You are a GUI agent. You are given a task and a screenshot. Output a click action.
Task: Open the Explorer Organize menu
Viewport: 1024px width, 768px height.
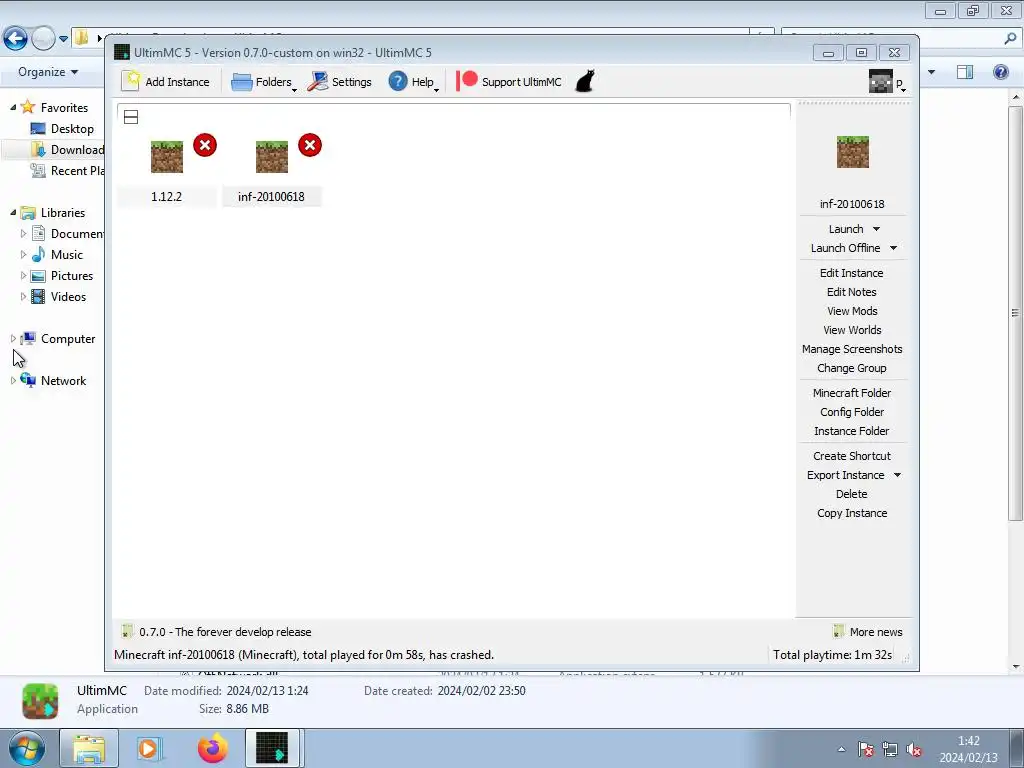point(48,72)
